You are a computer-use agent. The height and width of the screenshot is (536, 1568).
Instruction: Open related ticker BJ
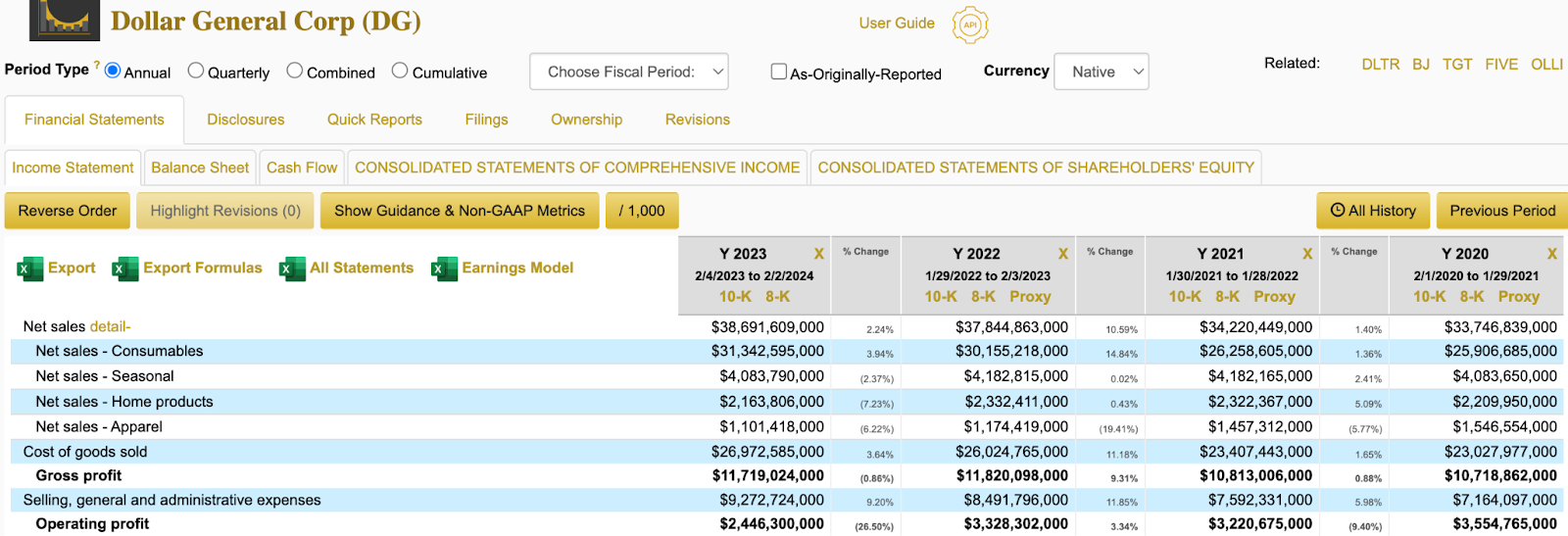[1421, 65]
